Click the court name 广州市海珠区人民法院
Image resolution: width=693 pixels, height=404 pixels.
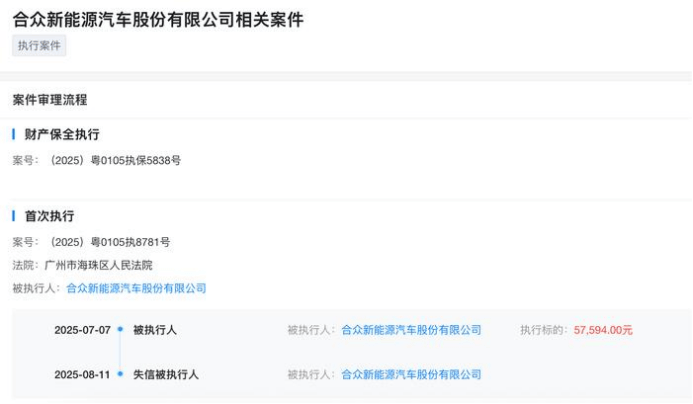pyautogui.click(x=98, y=265)
